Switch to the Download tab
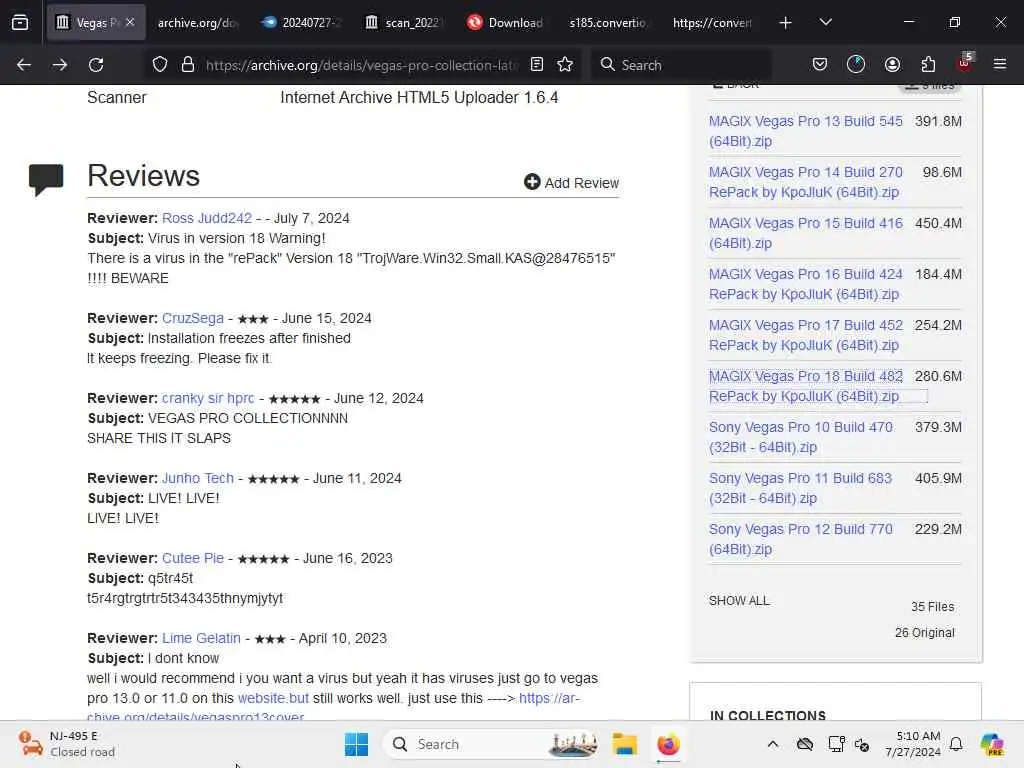This screenshot has height=768, width=1024. 507,22
